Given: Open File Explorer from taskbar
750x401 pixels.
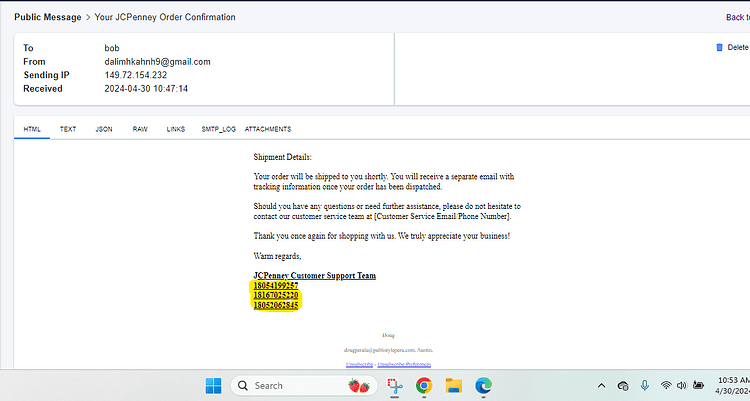Looking at the screenshot, I should pyautogui.click(x=453, y=386).
